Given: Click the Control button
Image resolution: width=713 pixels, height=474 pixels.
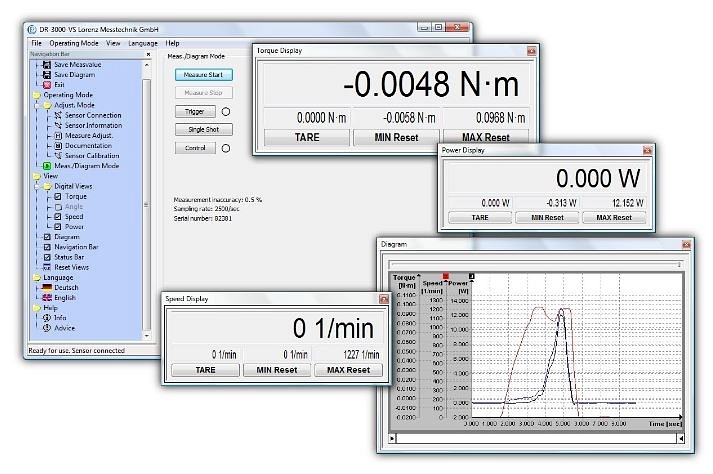Looking at the screenshot, I should pyautogui.click(x=195, y=148).
